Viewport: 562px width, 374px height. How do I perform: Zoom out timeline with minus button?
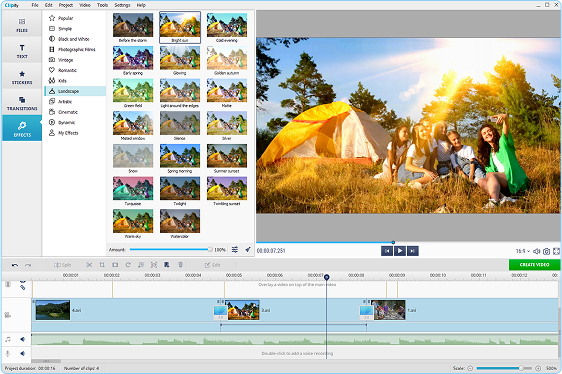[x=470, y=368]
